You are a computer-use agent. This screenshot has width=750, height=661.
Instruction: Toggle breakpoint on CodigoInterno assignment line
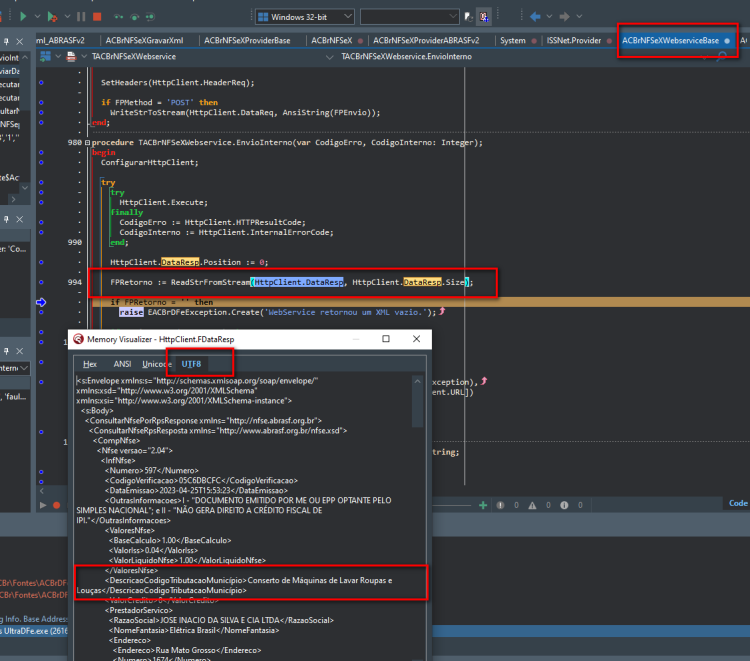[x=41, y=232]
